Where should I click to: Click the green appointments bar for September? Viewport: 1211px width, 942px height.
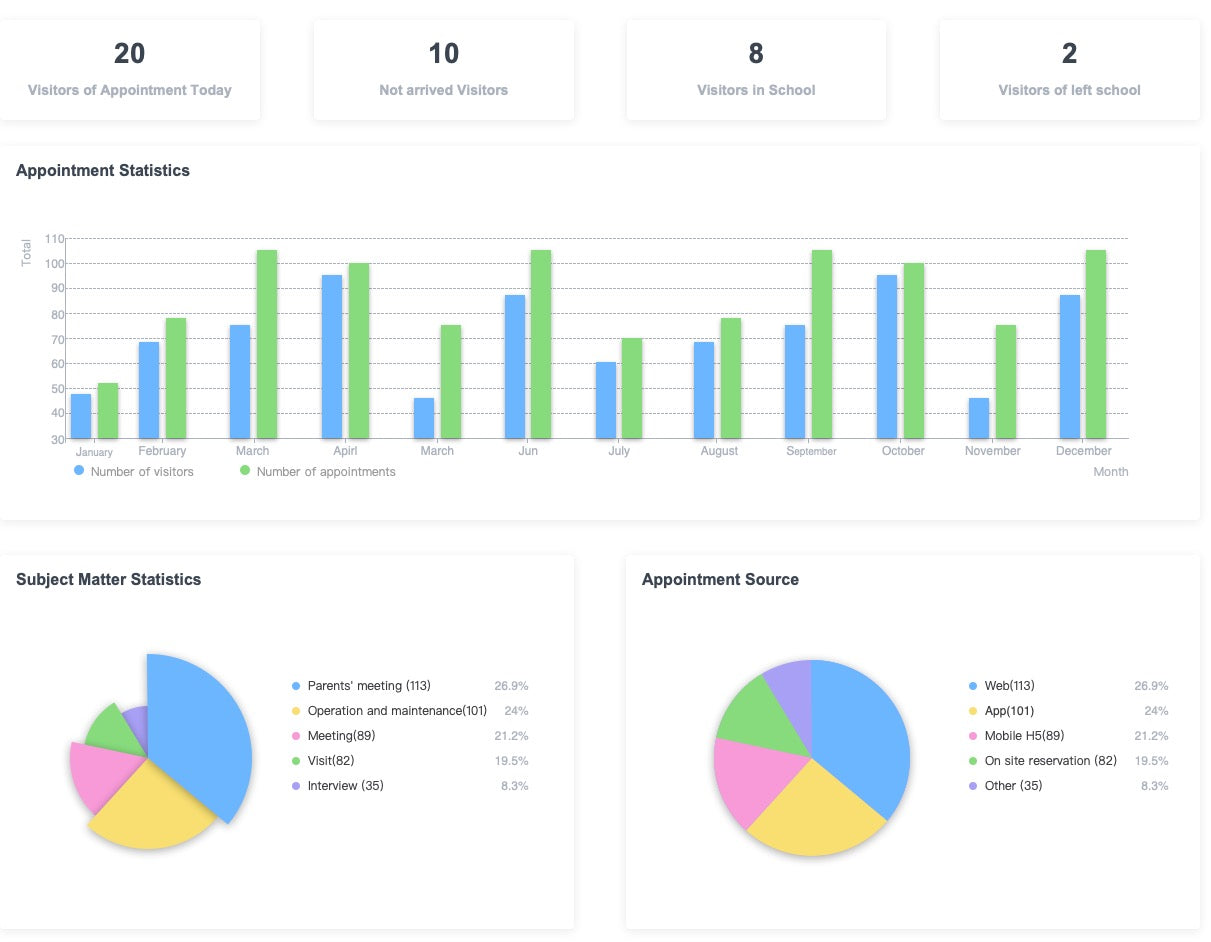pos(822,344)
